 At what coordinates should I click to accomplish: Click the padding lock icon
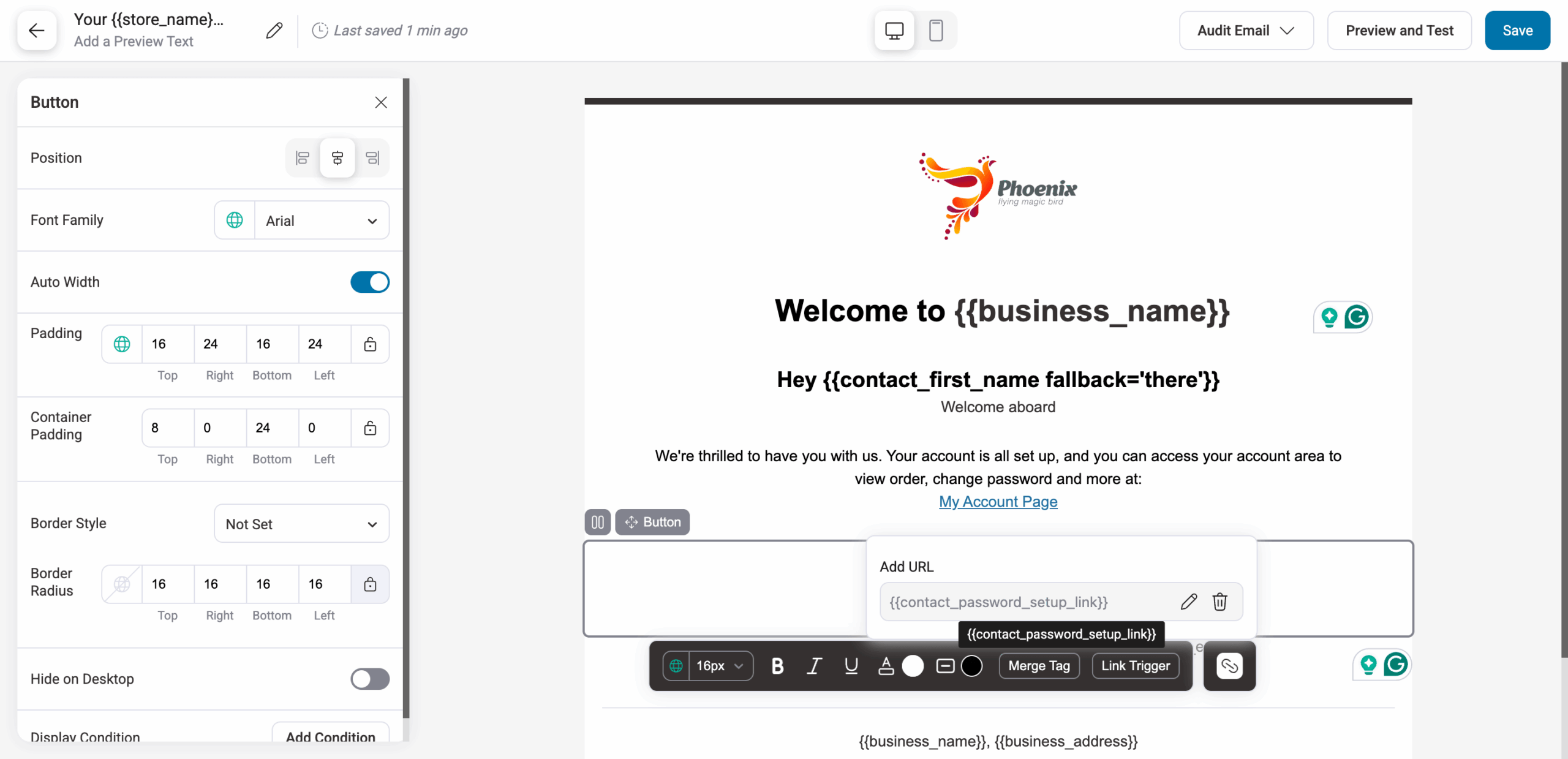(370, 344)
